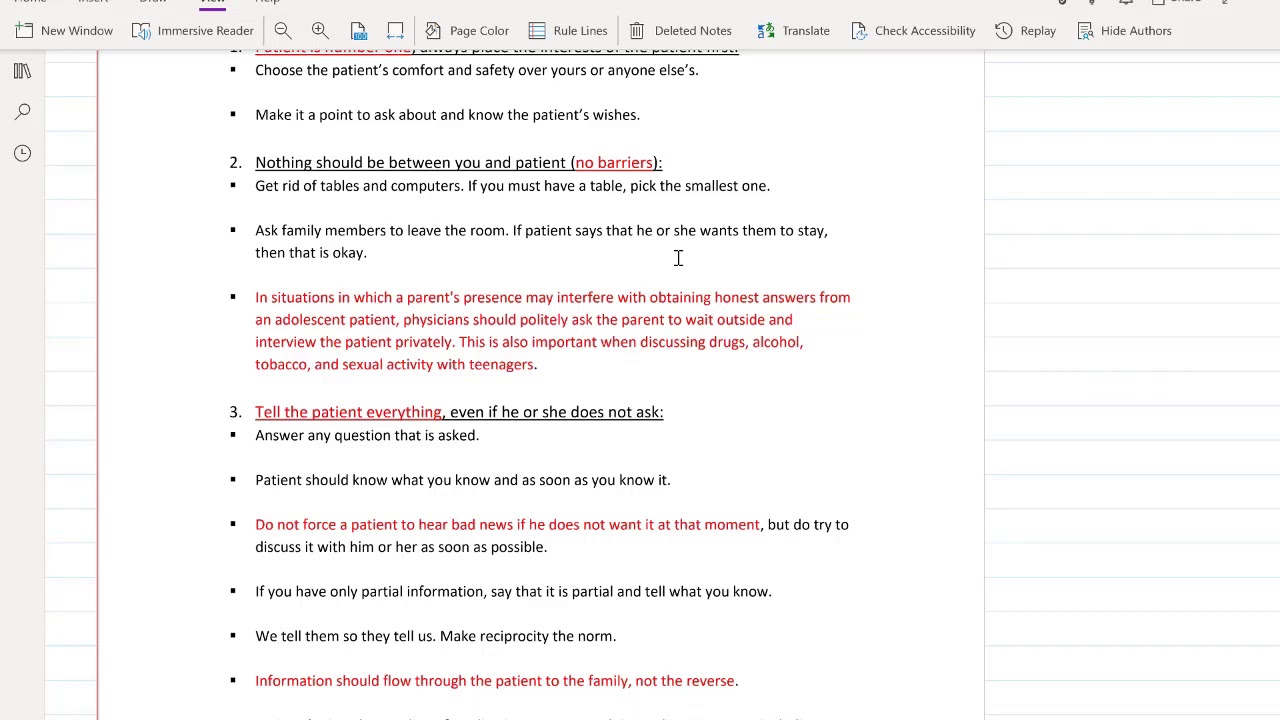This screenshot has height=720, width=1280.
Task: Open the Translate tool
Action: pos(793,30)
